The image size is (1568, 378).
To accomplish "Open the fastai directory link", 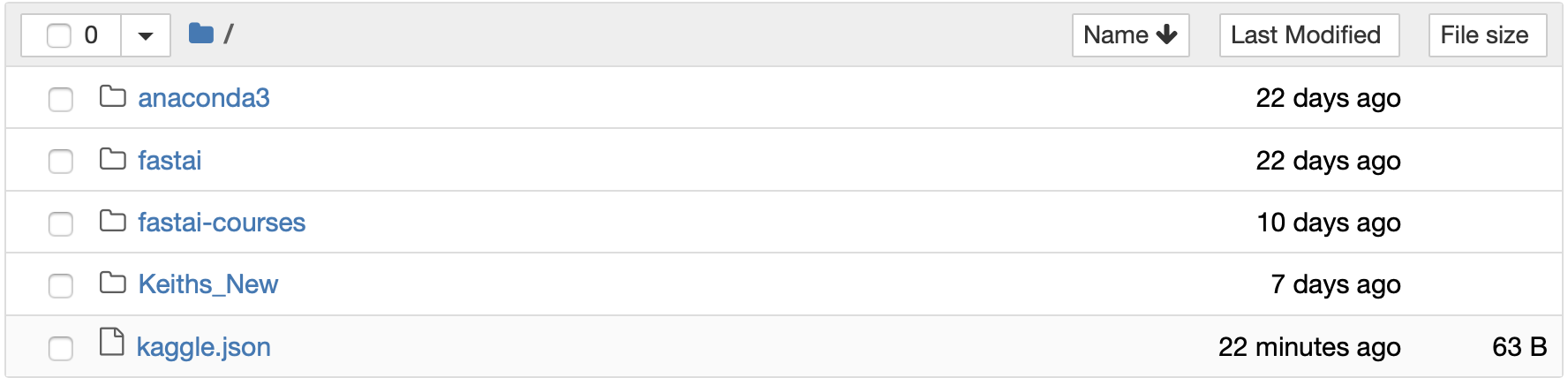I will (x=170, y=161).
